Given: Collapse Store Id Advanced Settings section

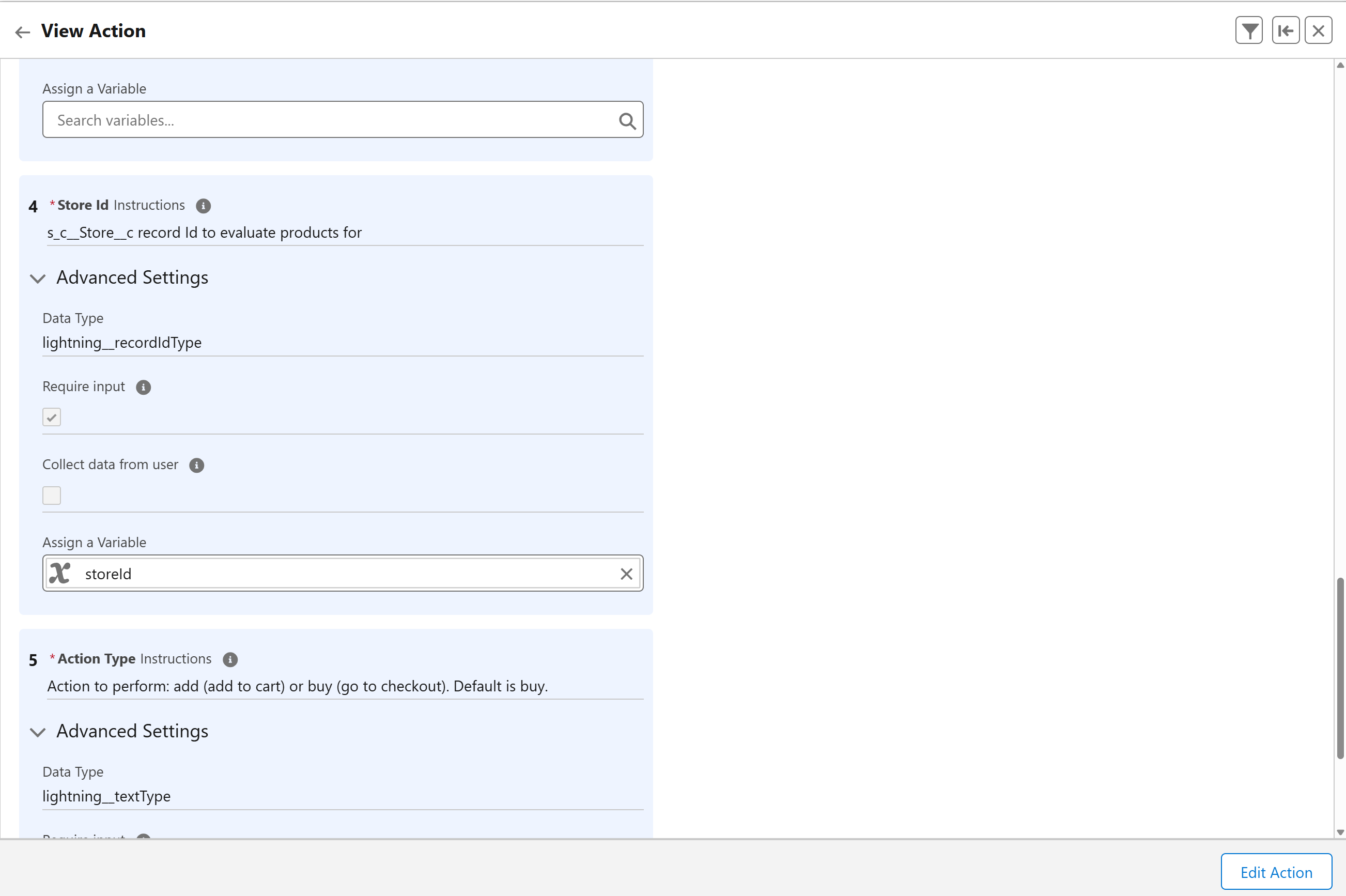Looking at the screenshot, I should point(38,279).
